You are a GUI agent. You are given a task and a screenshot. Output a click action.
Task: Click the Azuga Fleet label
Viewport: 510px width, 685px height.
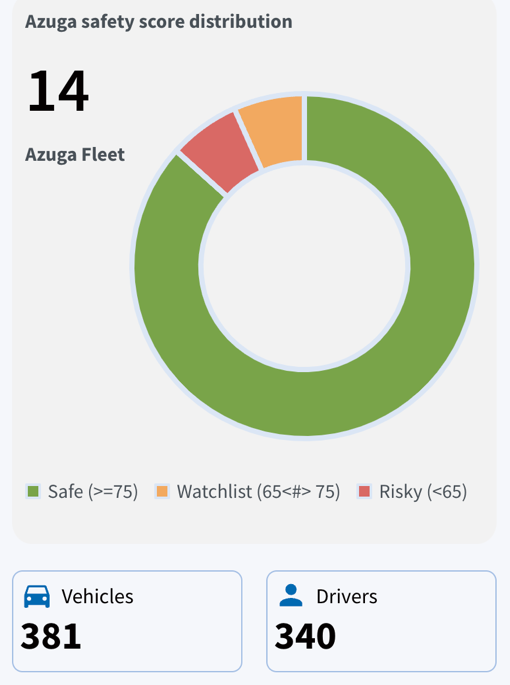click(75, 155)
